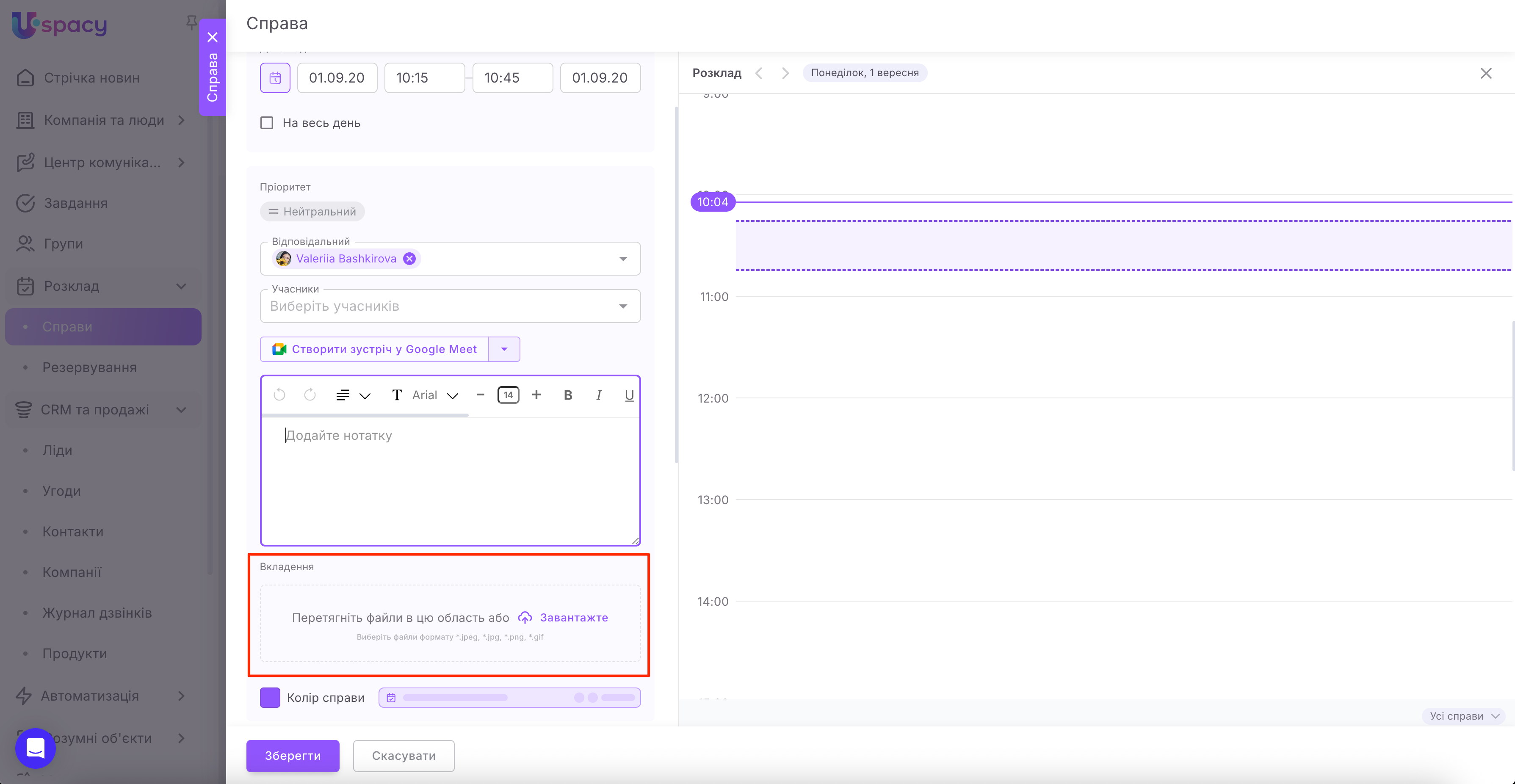Image resolution: width=1515 pixels, height=784 pixels.
Task: Click the purple 'Колір справи' color swatch
Action: tap(270, 698)
